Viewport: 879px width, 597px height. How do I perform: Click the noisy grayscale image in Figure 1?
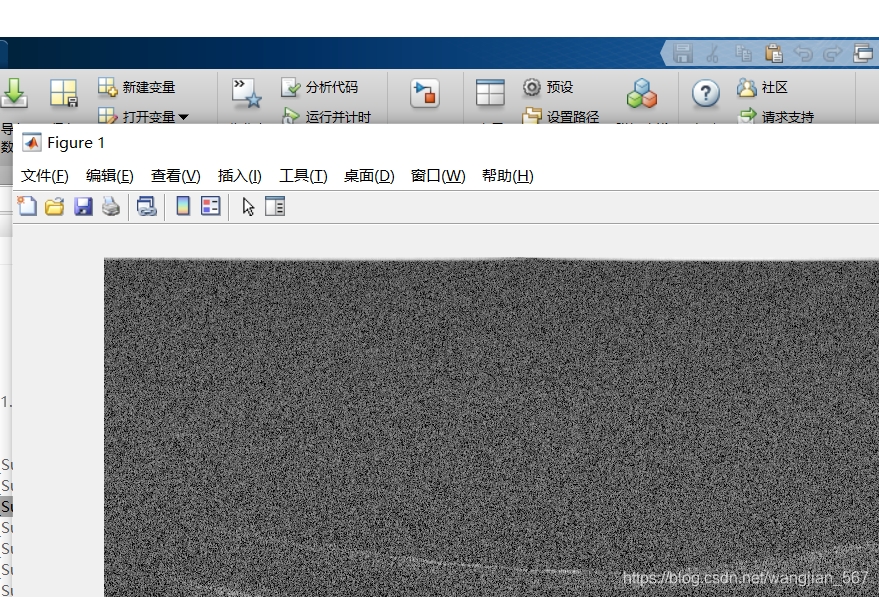pyautogui.click(x=491, y=427)
